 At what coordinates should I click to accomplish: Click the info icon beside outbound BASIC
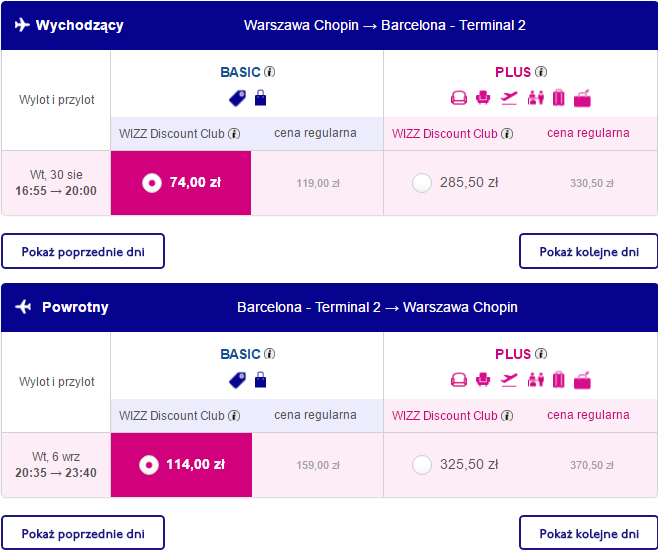point(269,72)
